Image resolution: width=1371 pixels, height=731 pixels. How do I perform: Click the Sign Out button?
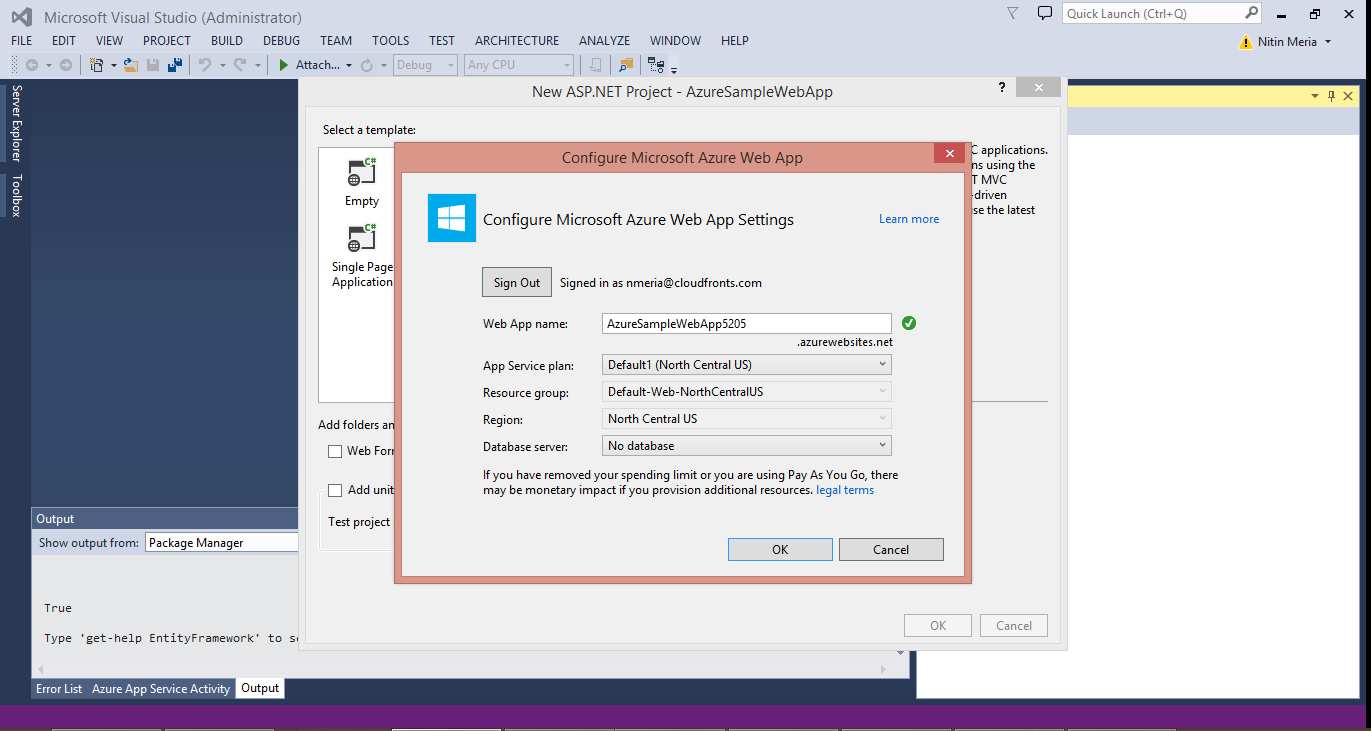pos(517,283)
